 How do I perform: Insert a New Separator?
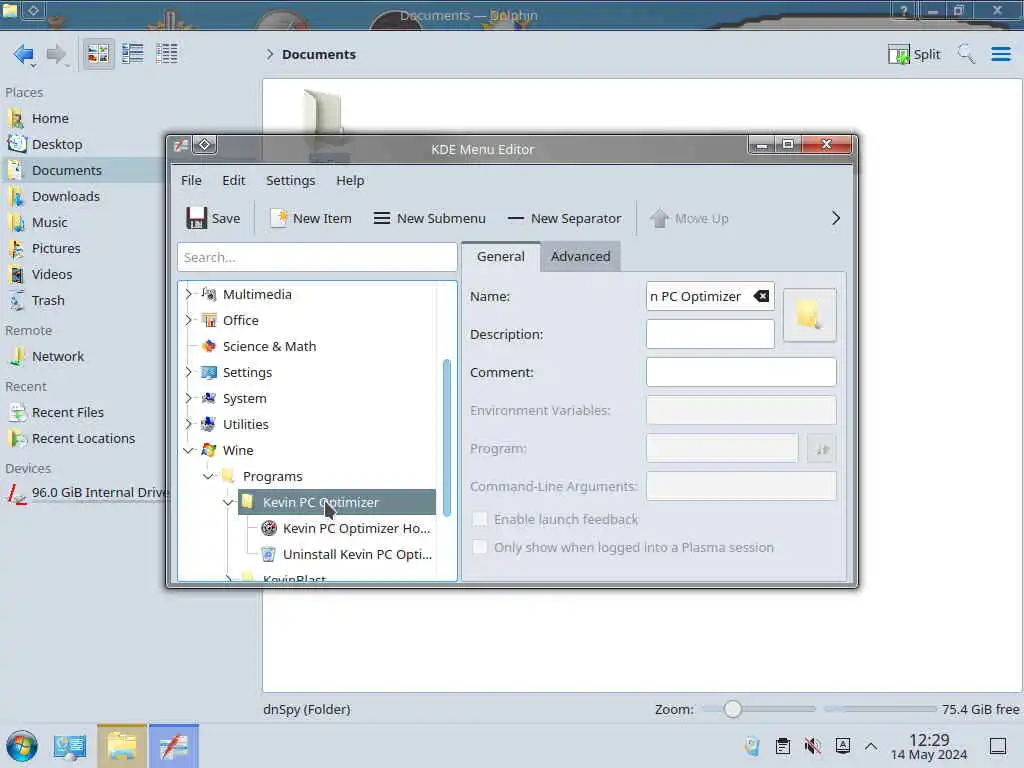click(564, 218)
